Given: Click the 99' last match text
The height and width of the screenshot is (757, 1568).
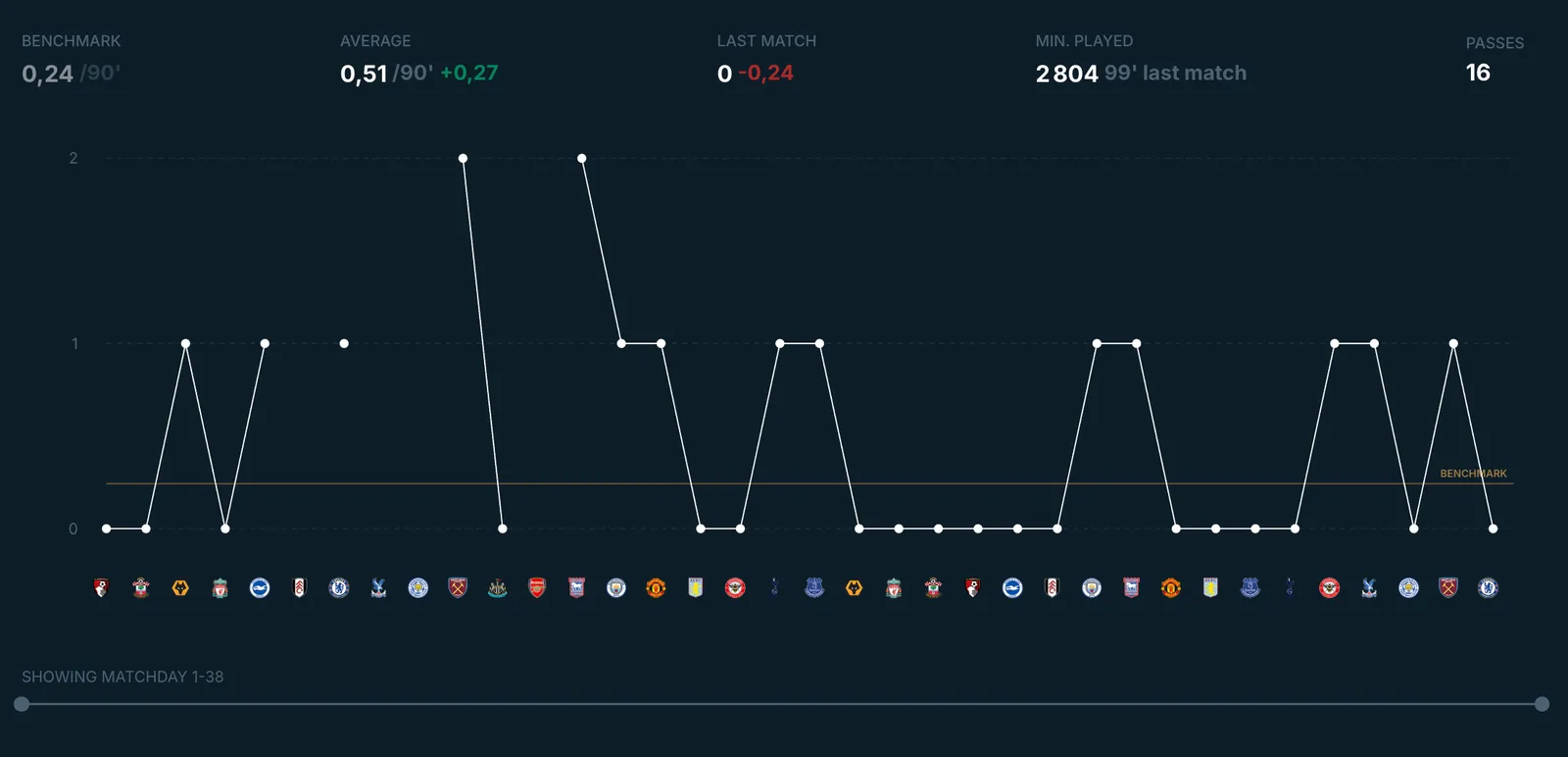Looking at the screenshot, I should [x=1175, y=73].
